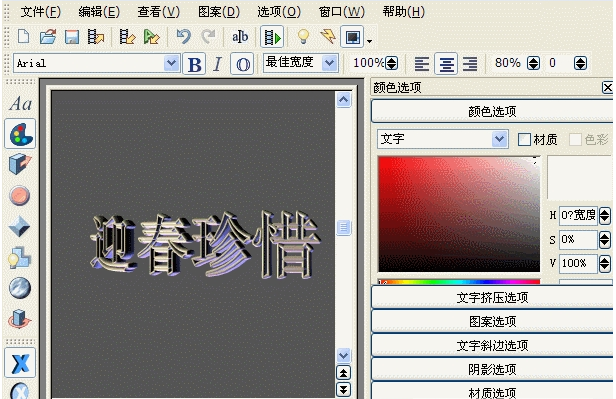Click the lightning bolt icon
The height and width of the screenshot is (399, 616).
[x=328, y=37]
